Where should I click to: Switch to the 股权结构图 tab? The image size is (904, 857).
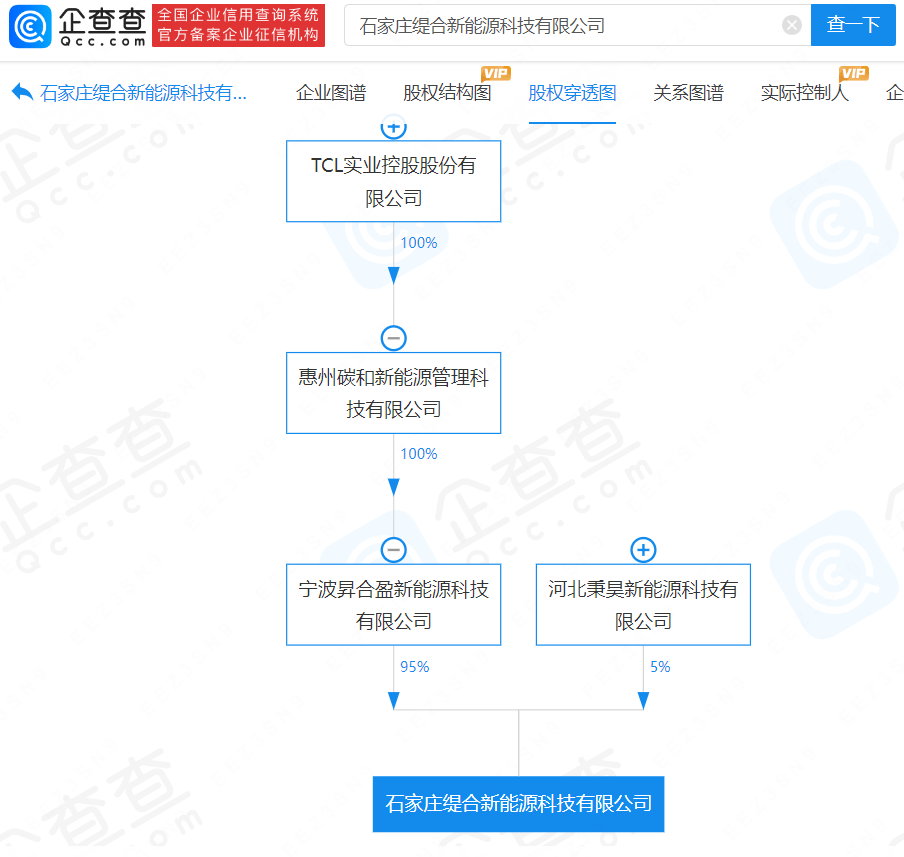447,93
